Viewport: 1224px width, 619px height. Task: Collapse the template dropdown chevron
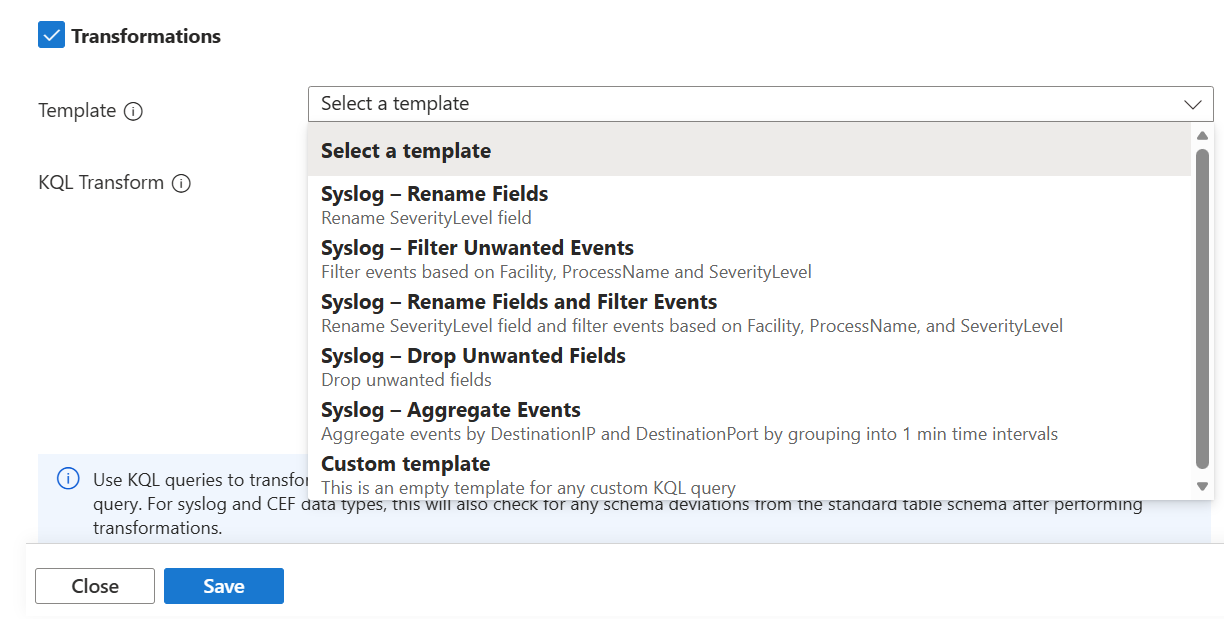[x=1192, y=104]
